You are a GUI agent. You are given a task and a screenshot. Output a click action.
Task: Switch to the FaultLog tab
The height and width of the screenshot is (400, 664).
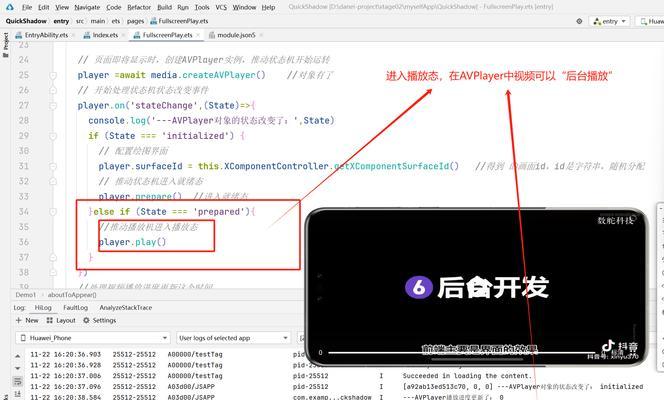pyautogui.click(x=75, y=308)
